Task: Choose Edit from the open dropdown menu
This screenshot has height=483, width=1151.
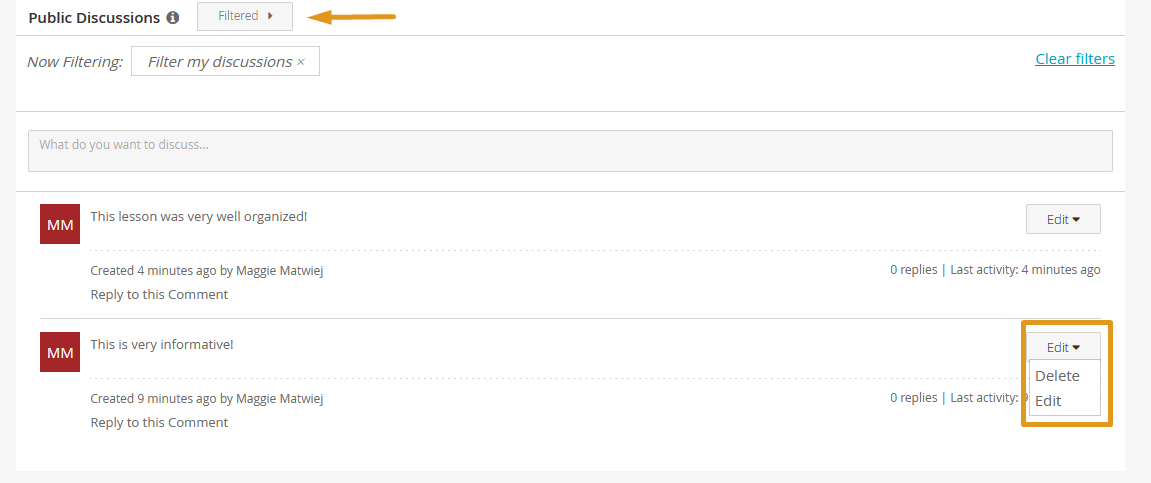Action: coord(1048,401)
